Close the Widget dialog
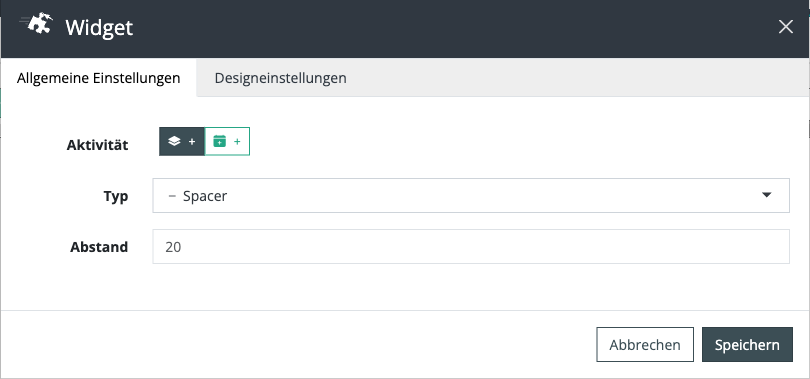The image size is (810, 379). pyautogui.click(x=786, y=27)
